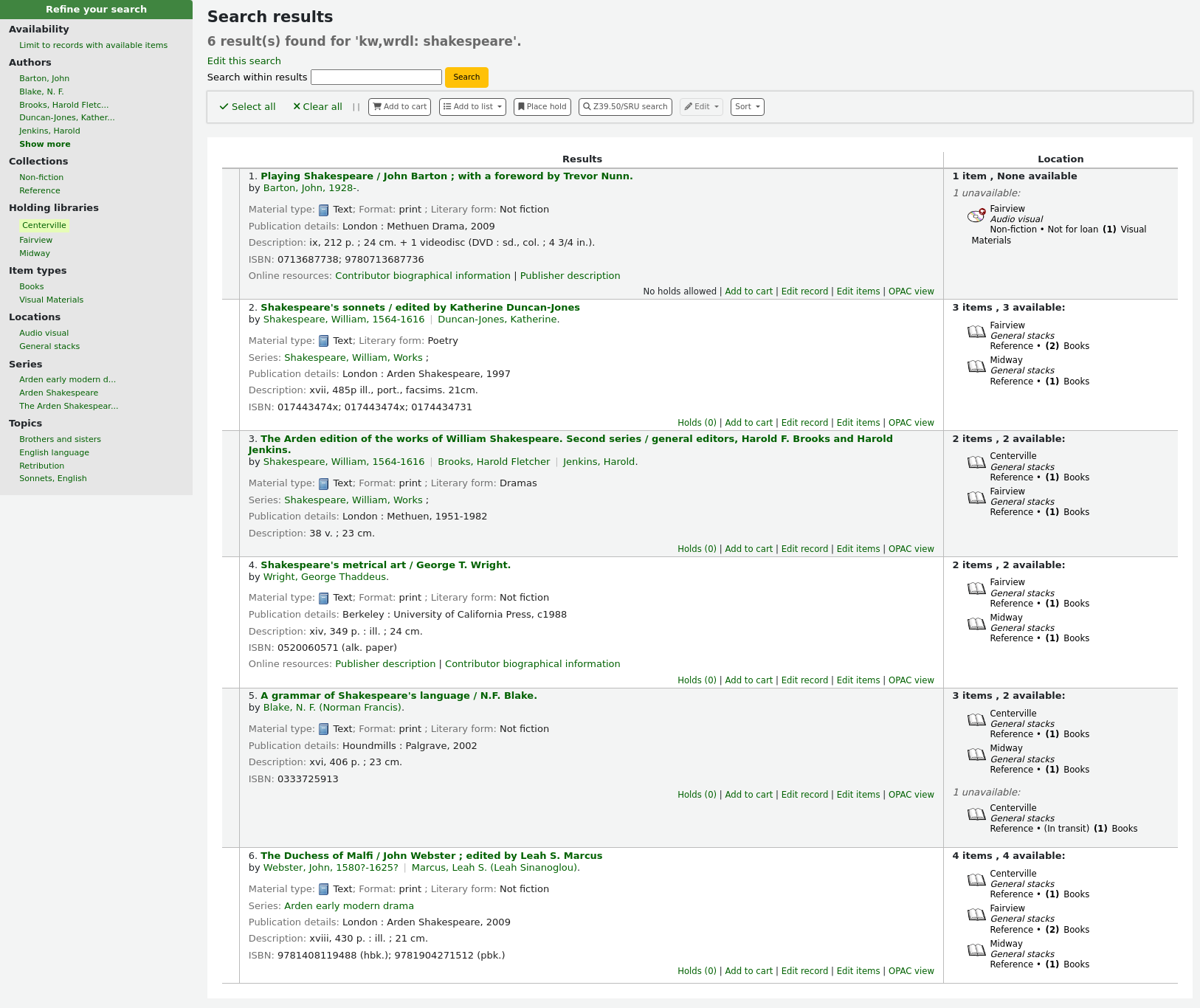Limit to records with available items
This screenshot has width=1200, height=1008.
(93, 46)
